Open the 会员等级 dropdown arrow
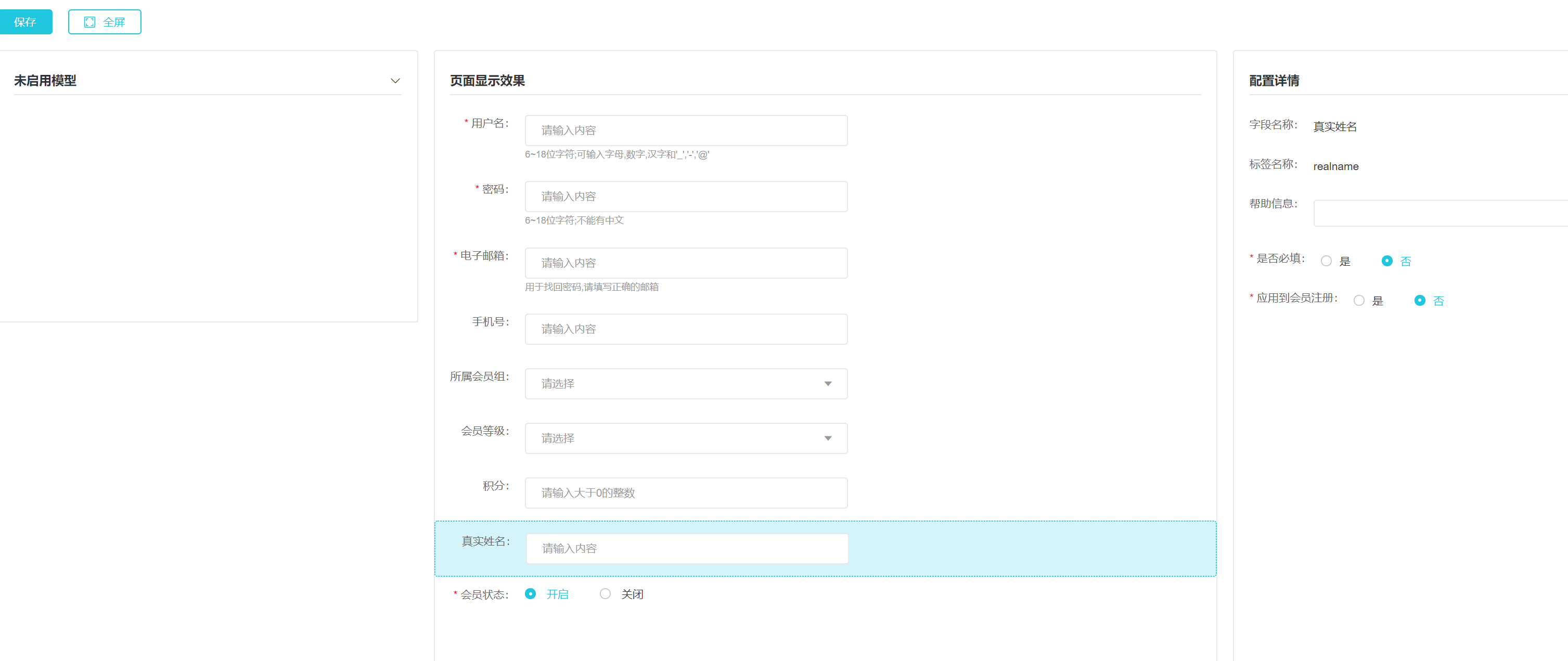Viewport: 1568px width, 661px height. coord(827,438)
